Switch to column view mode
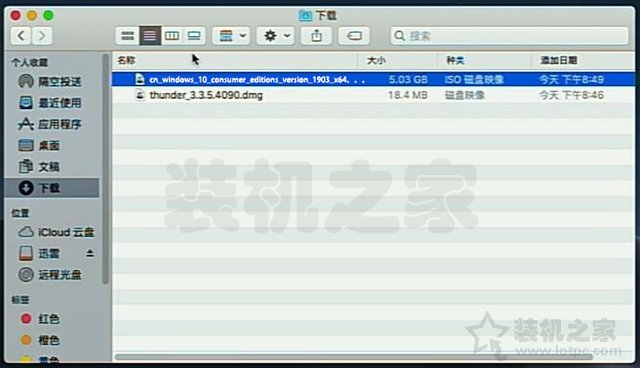Viewport: 640px width, 368px height. [172, 36]
